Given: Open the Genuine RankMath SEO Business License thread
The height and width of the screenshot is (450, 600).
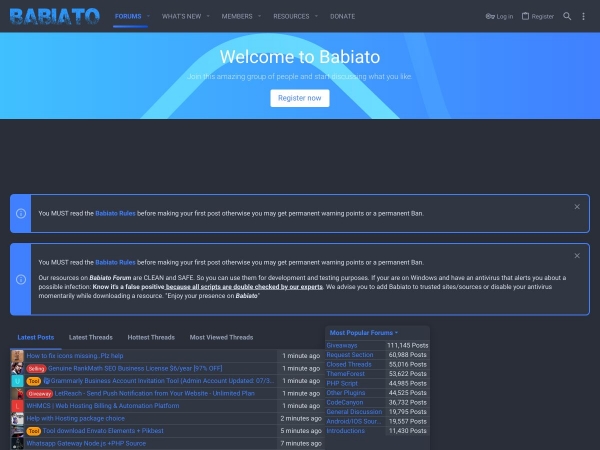Looking at the screenshot, I should (x=135, y=368).
